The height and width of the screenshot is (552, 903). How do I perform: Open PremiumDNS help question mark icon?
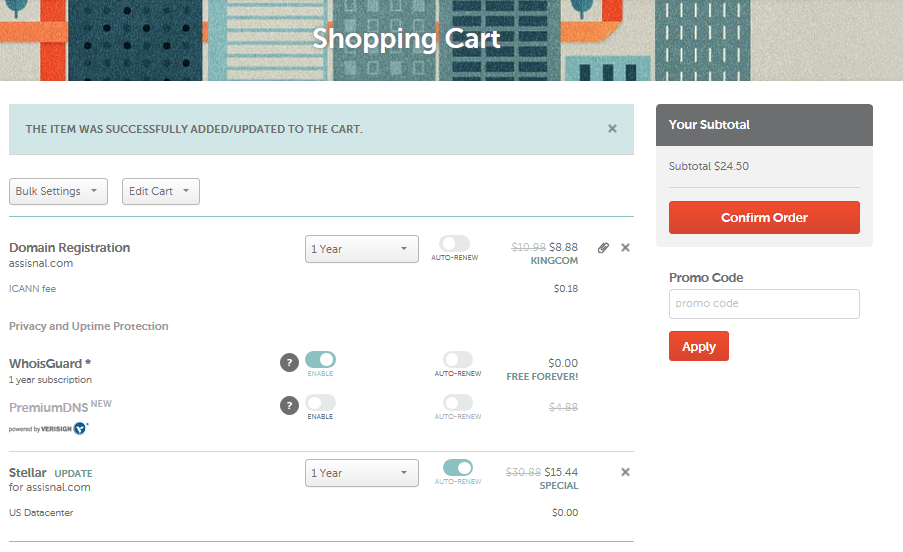[x=289, y=405]
